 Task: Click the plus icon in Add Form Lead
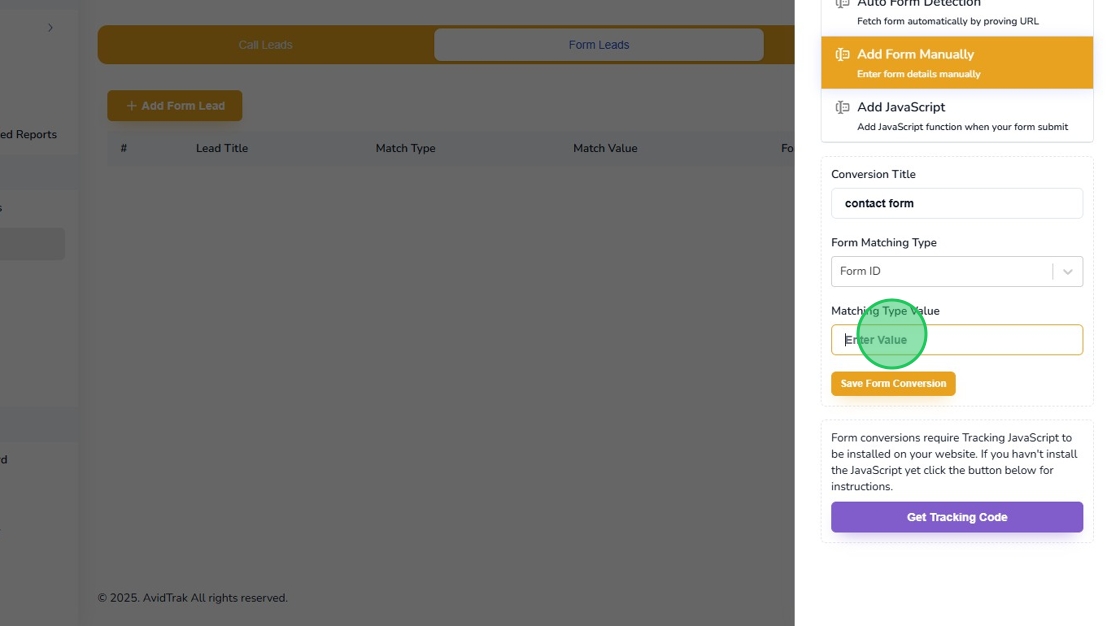[x=131, y=106]
